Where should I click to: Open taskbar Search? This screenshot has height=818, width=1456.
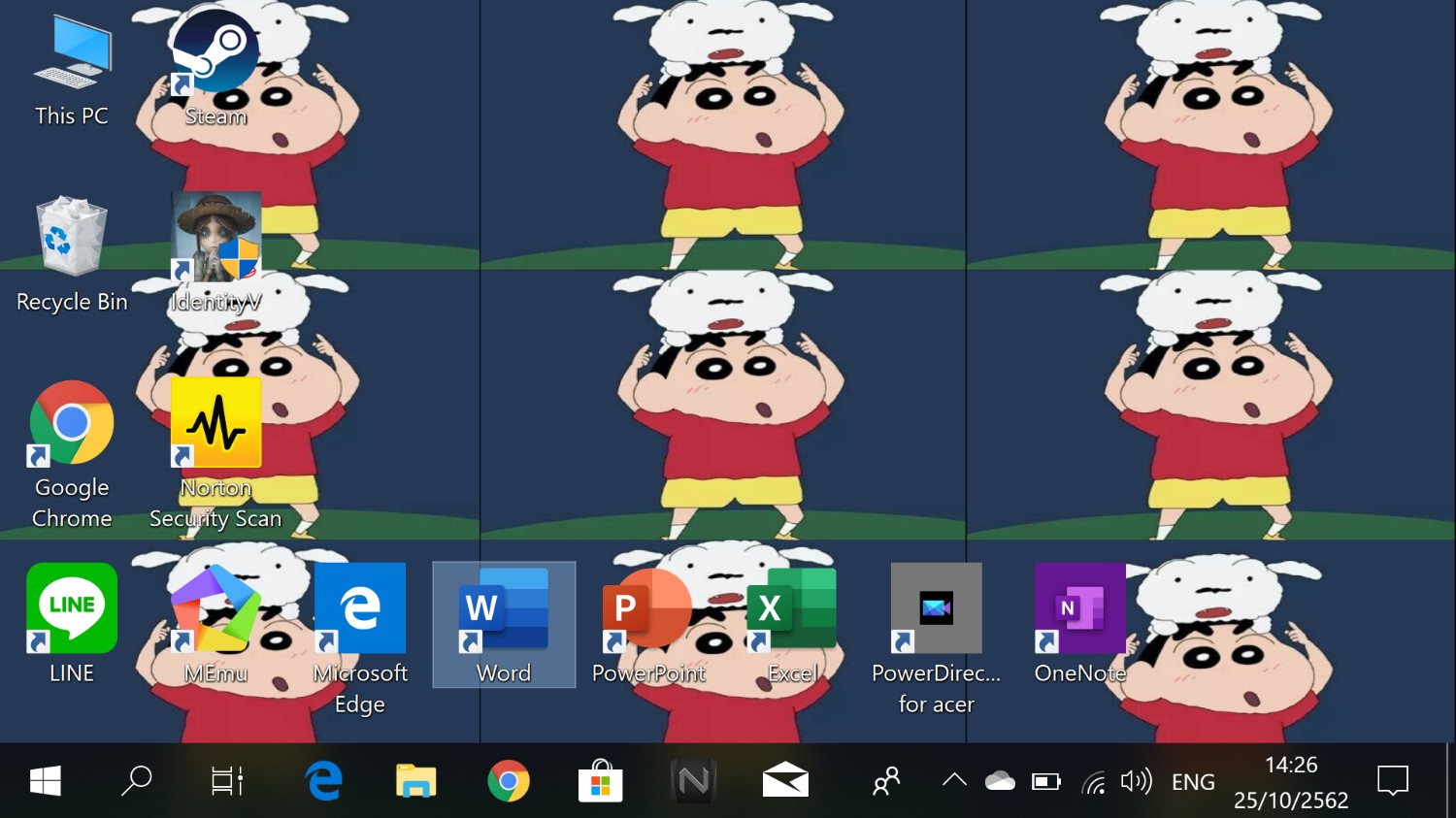click(137, 781)
